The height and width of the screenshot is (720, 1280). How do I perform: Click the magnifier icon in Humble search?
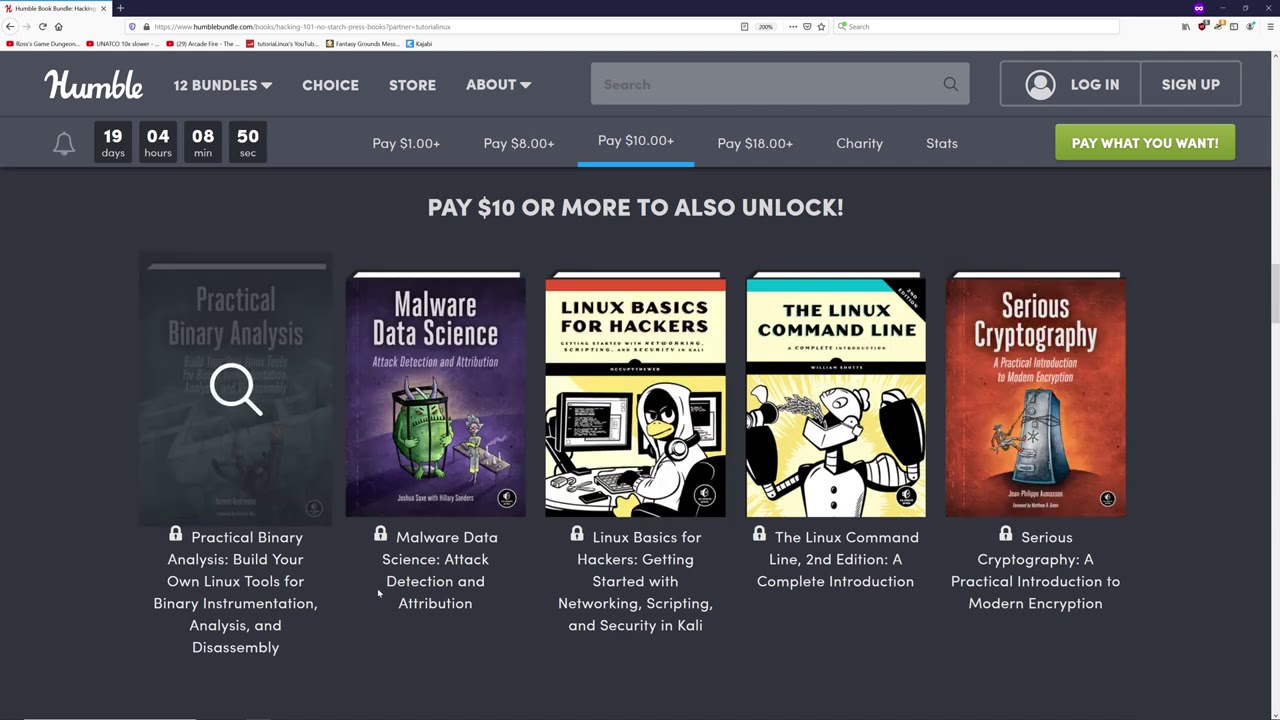(950, 84)
